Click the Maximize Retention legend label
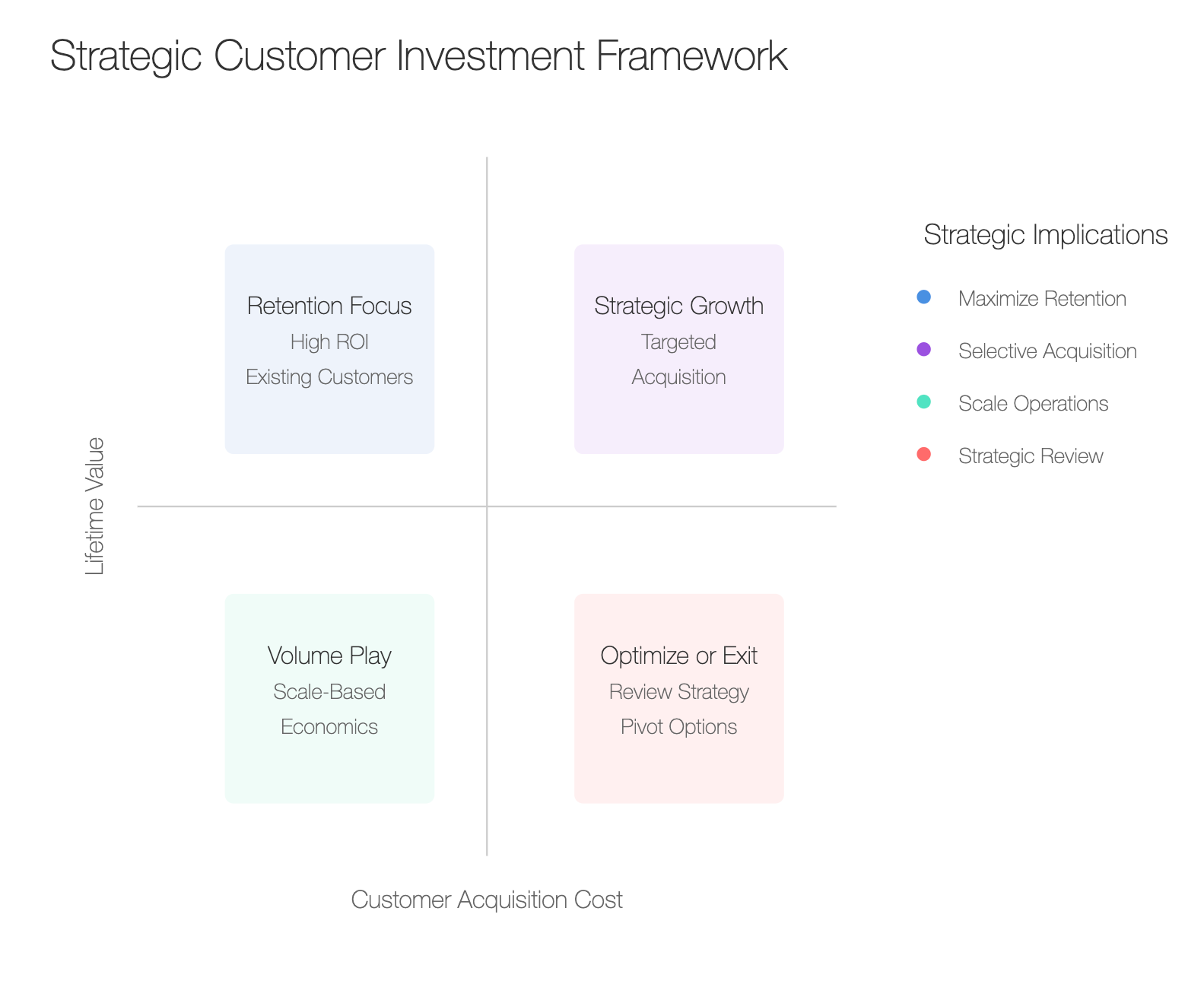Screen dimensions: 1204x981 tap(1042, 299)
